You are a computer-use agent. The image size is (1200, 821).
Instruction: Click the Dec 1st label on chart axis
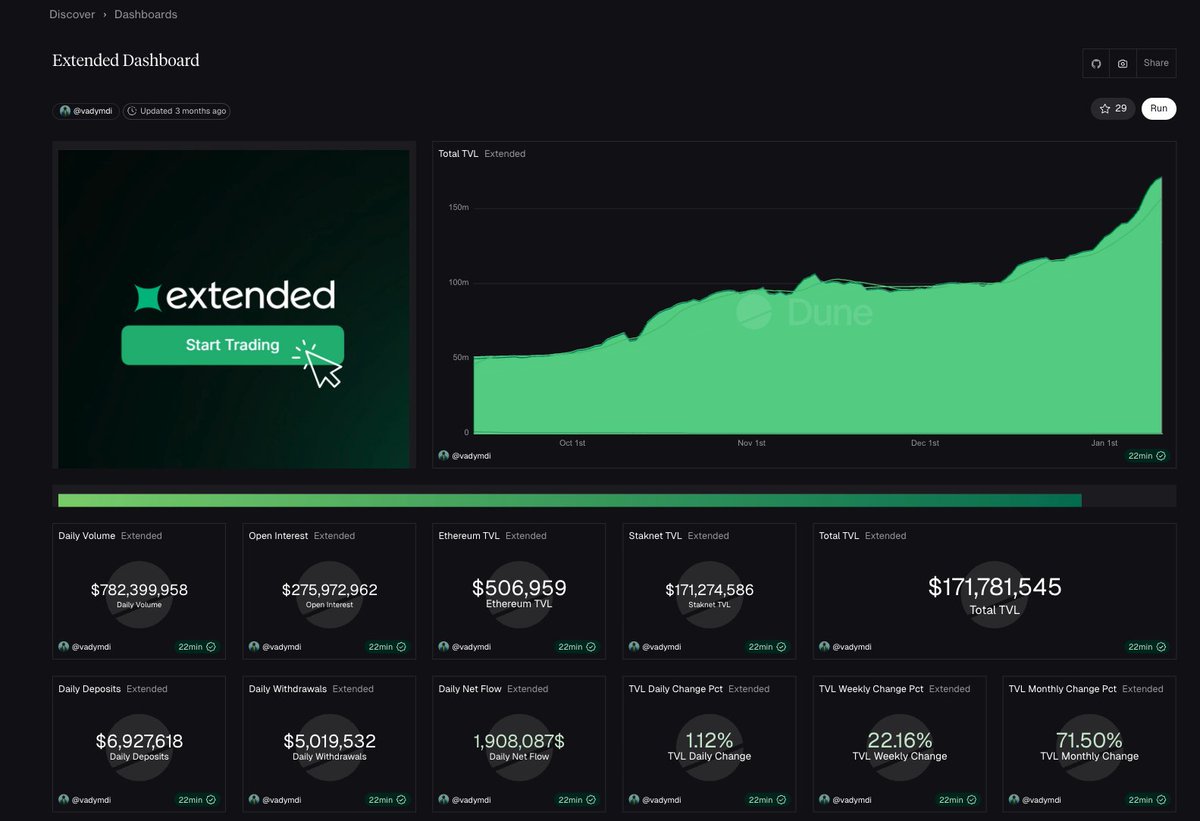click(x=925, y=443)
